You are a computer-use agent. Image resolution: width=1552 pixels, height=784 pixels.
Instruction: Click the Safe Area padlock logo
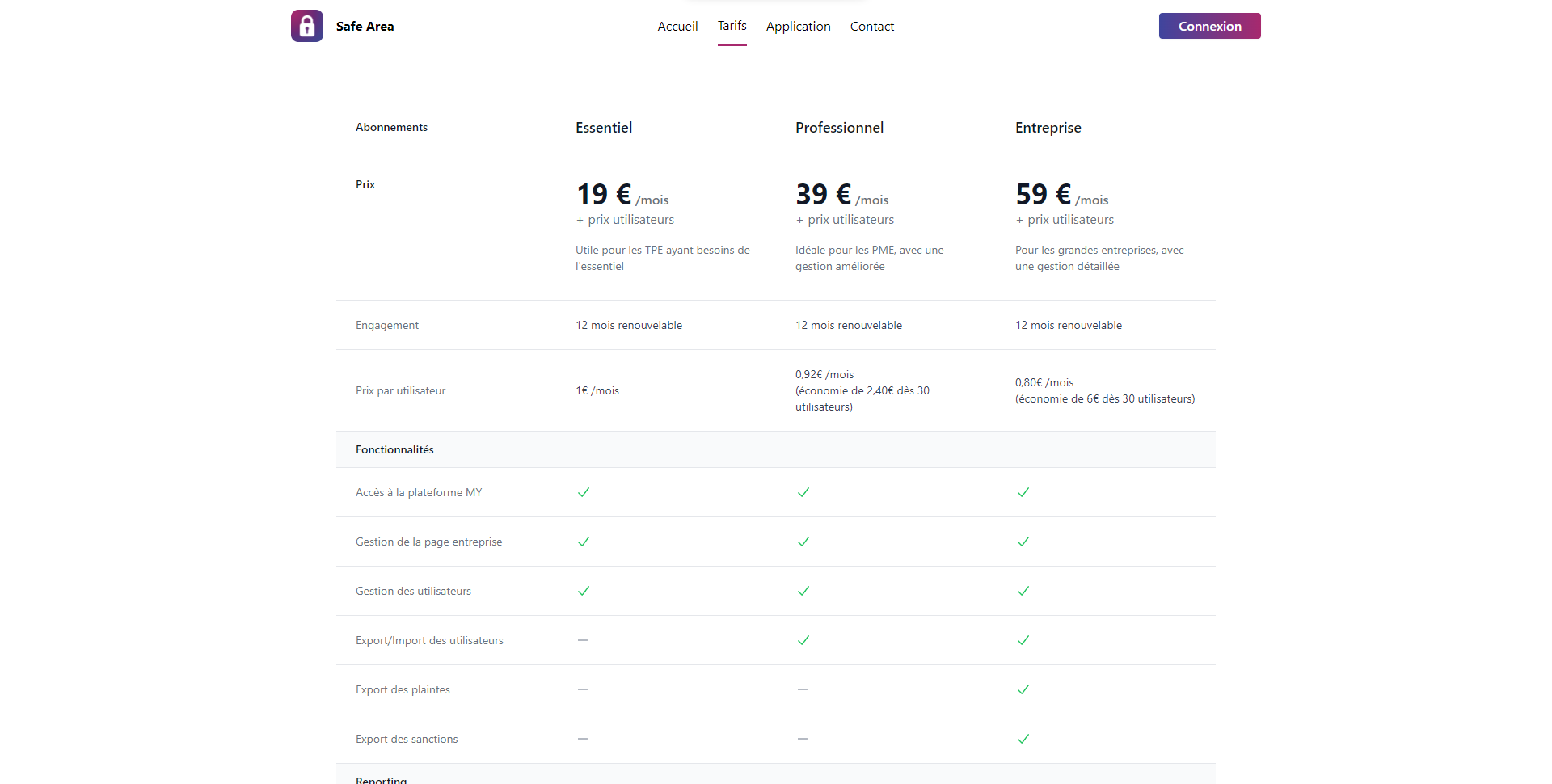point(307,26)
